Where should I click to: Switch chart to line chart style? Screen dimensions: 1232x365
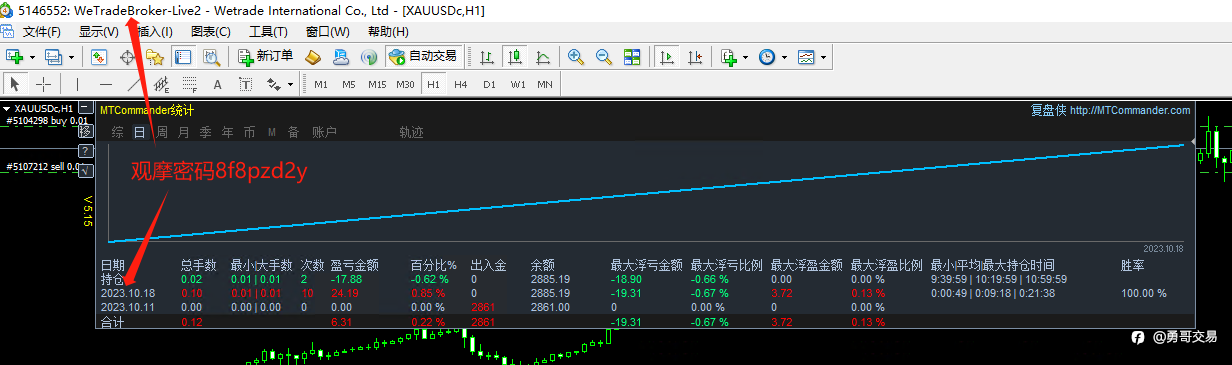click(x=543, y=57)
